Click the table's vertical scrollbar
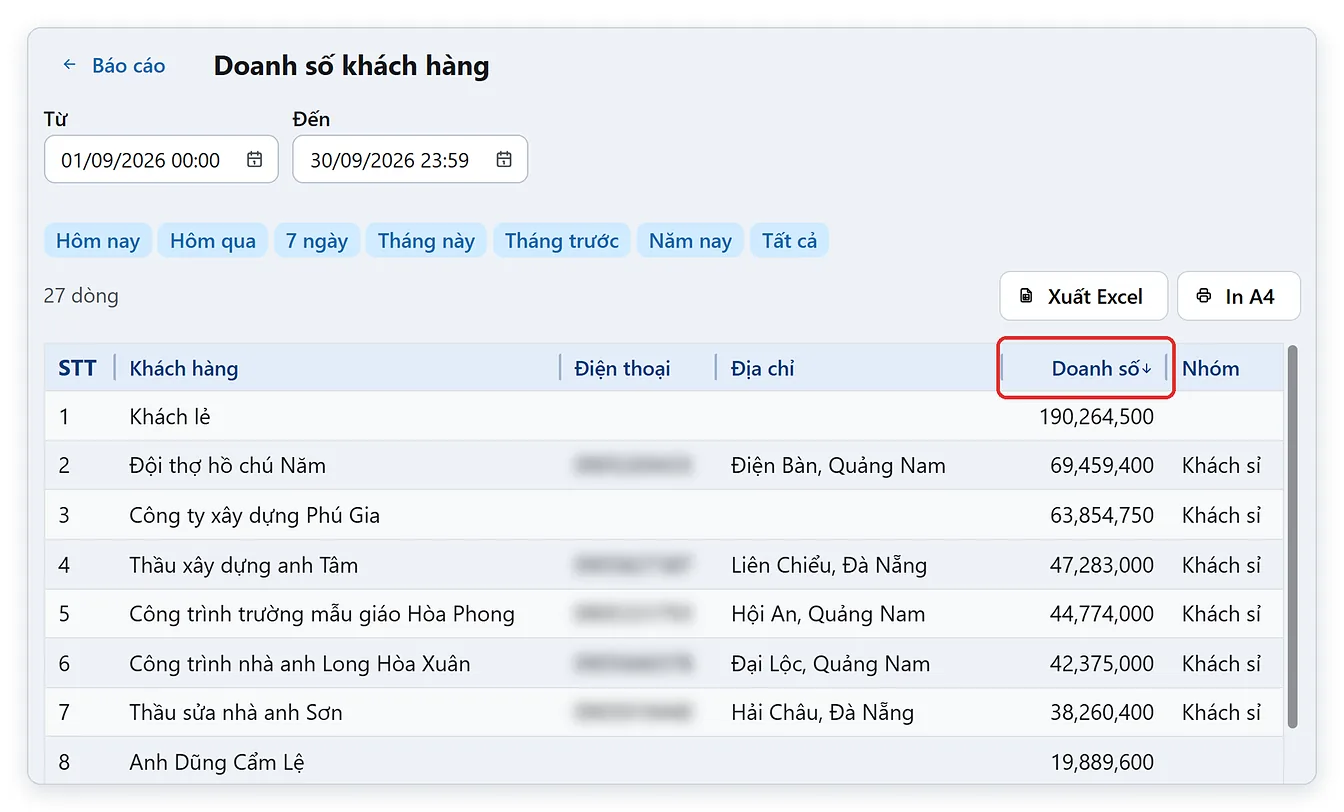 [x=1292, y=537]
